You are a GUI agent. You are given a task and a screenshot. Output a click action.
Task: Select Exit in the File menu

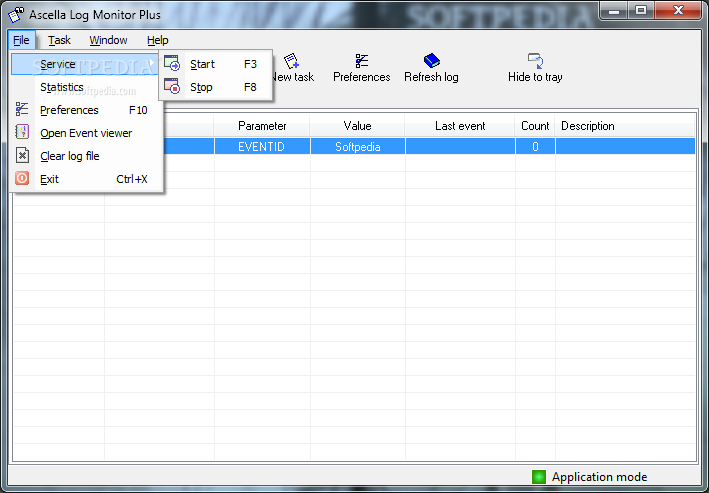point(85,179)
